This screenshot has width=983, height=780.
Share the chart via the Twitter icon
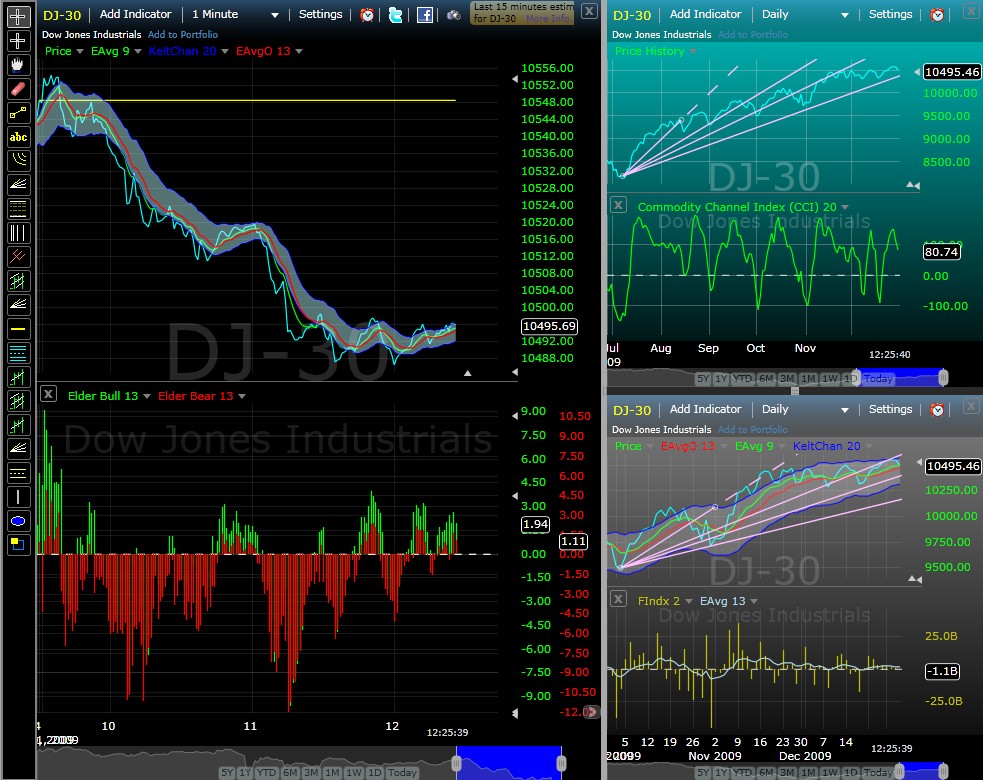(x=395, y=14)
